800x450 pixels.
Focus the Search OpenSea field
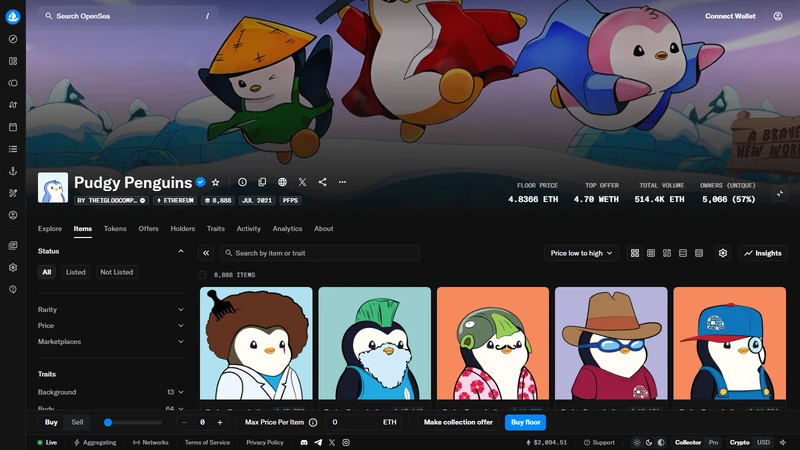[128, 16]
